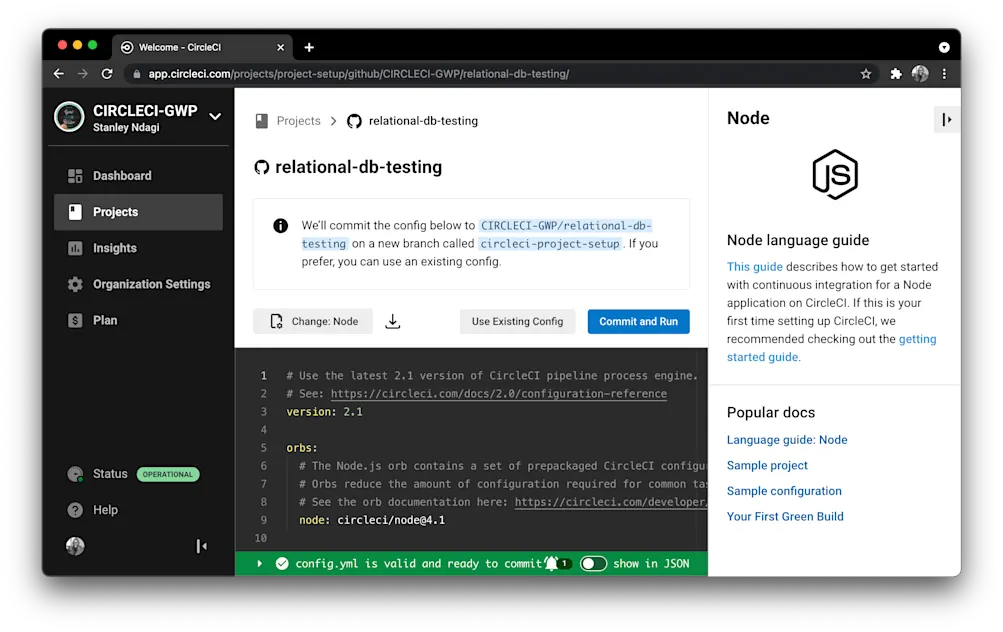Collapse the left sidebar

201,545
